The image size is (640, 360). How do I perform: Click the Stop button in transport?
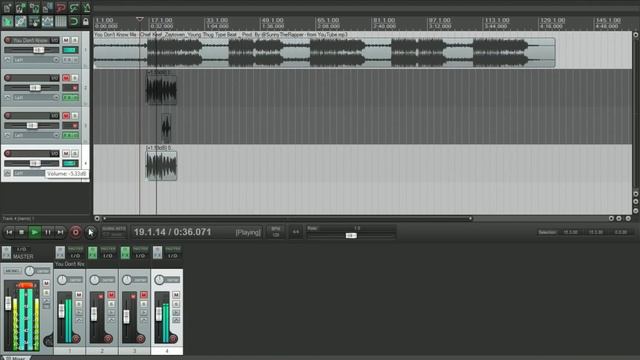(x=22, y=232)
